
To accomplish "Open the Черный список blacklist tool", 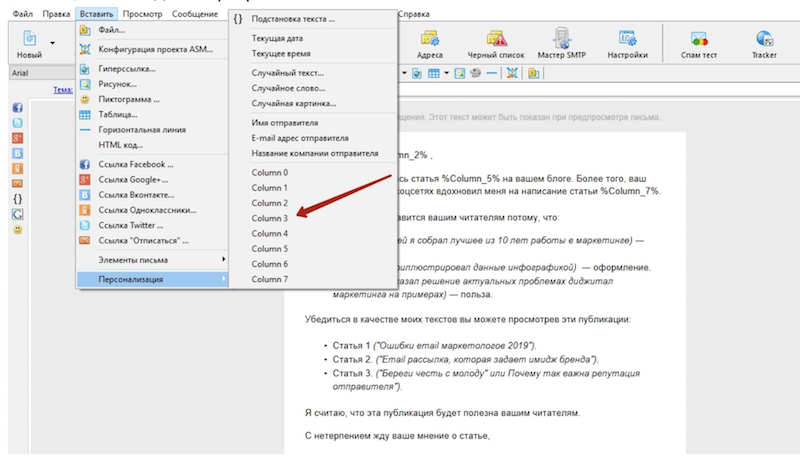I will tap(496, 44).
